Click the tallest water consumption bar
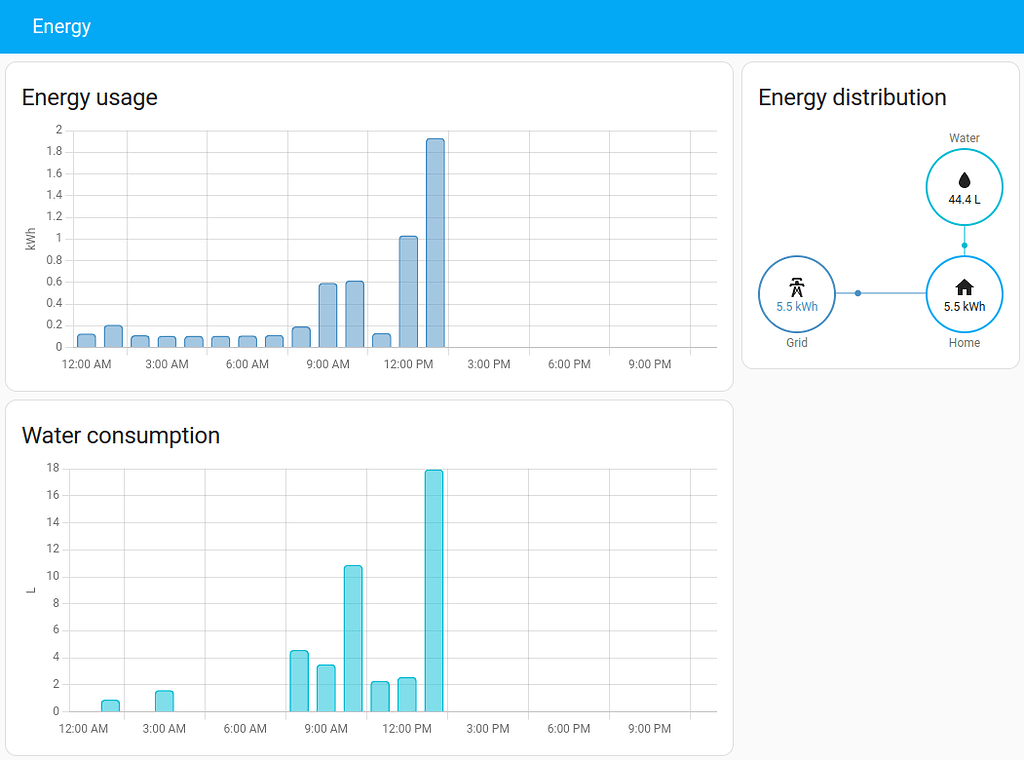1024x760 pixels. click(x=434, y=591)
